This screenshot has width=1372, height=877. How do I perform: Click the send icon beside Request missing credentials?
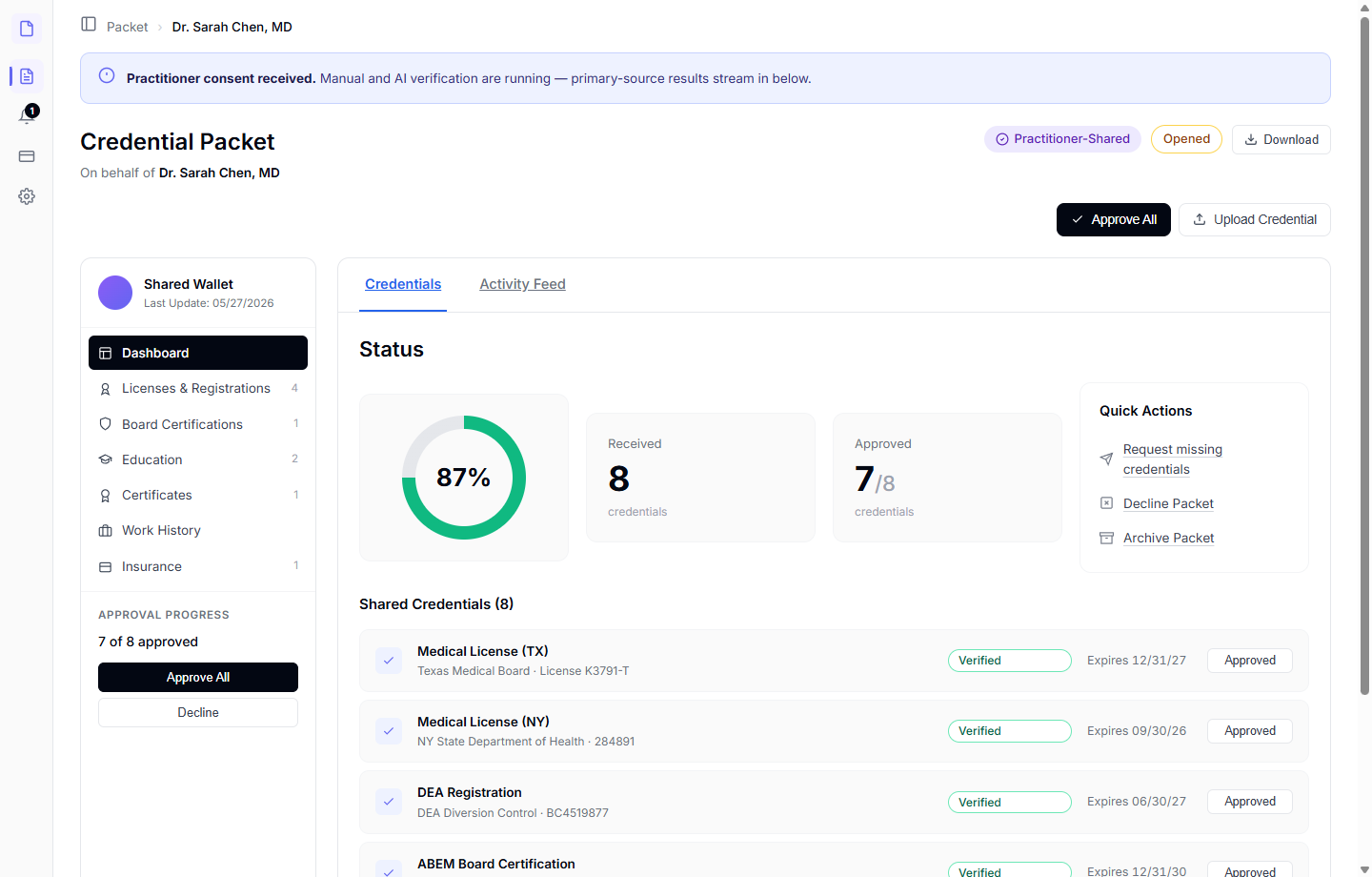[1106, 459]
